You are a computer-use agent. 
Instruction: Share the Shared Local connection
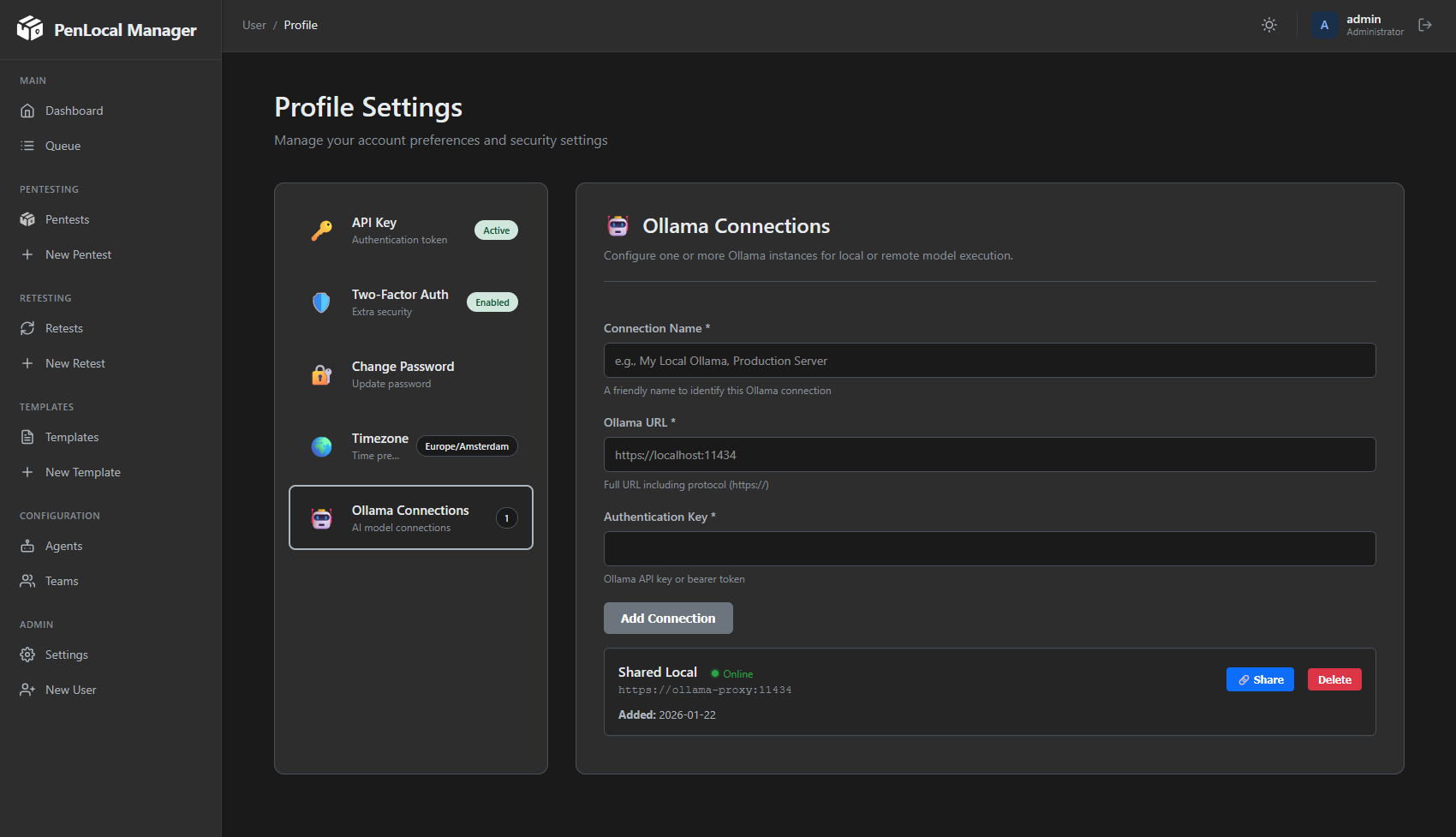(x=1260, y=679)
